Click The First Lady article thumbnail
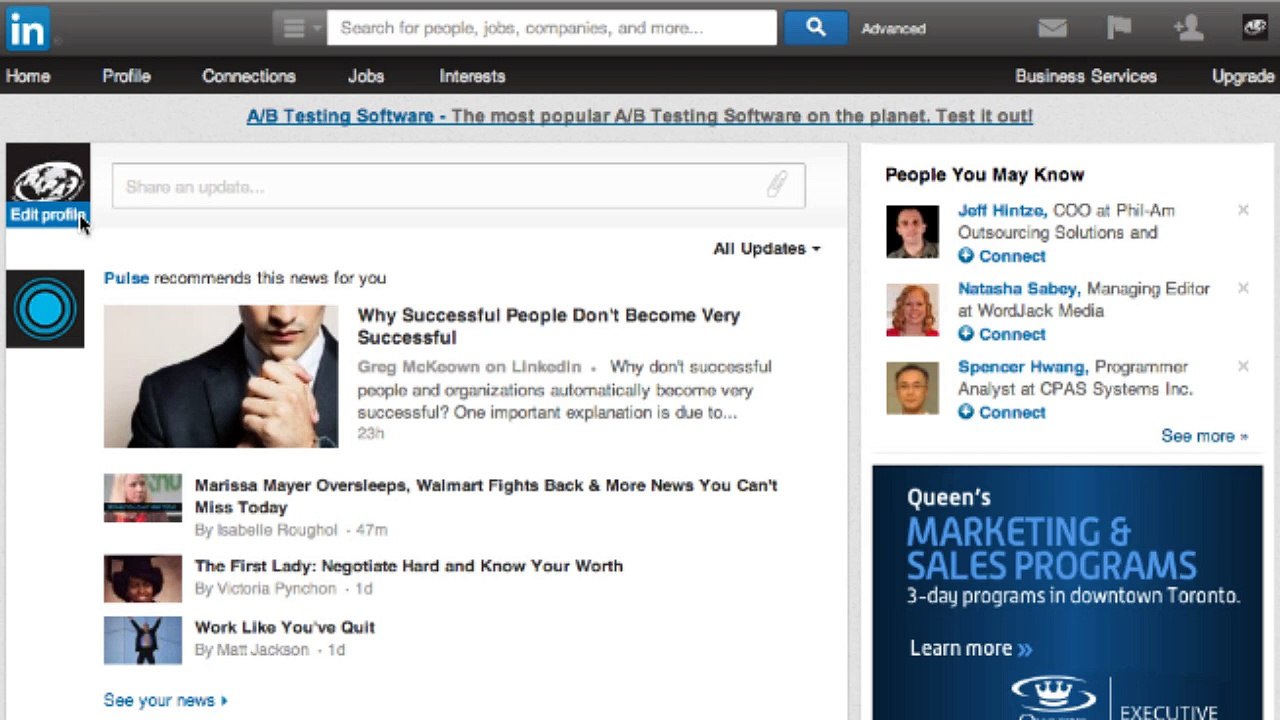The height and width of the screenshot is (720, 1280). click(143, 579)
